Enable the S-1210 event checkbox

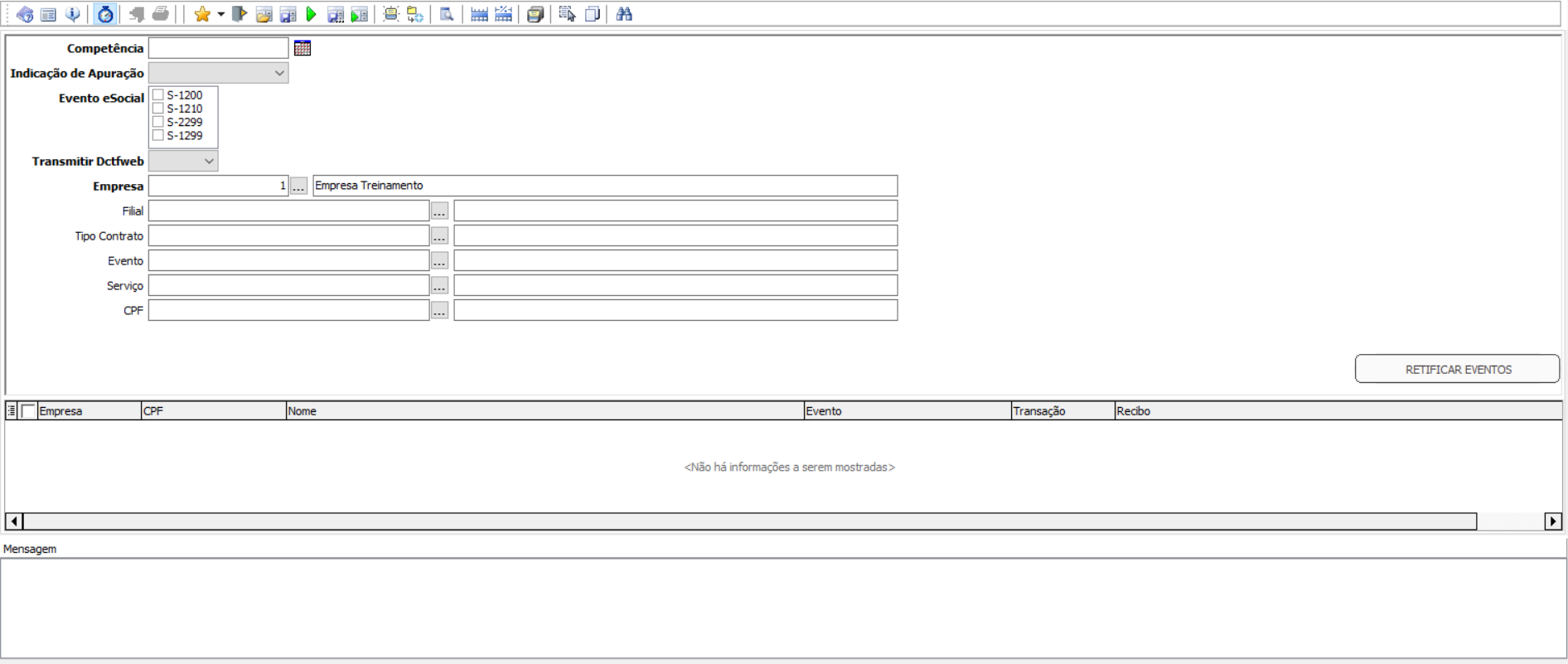(158, 109)
